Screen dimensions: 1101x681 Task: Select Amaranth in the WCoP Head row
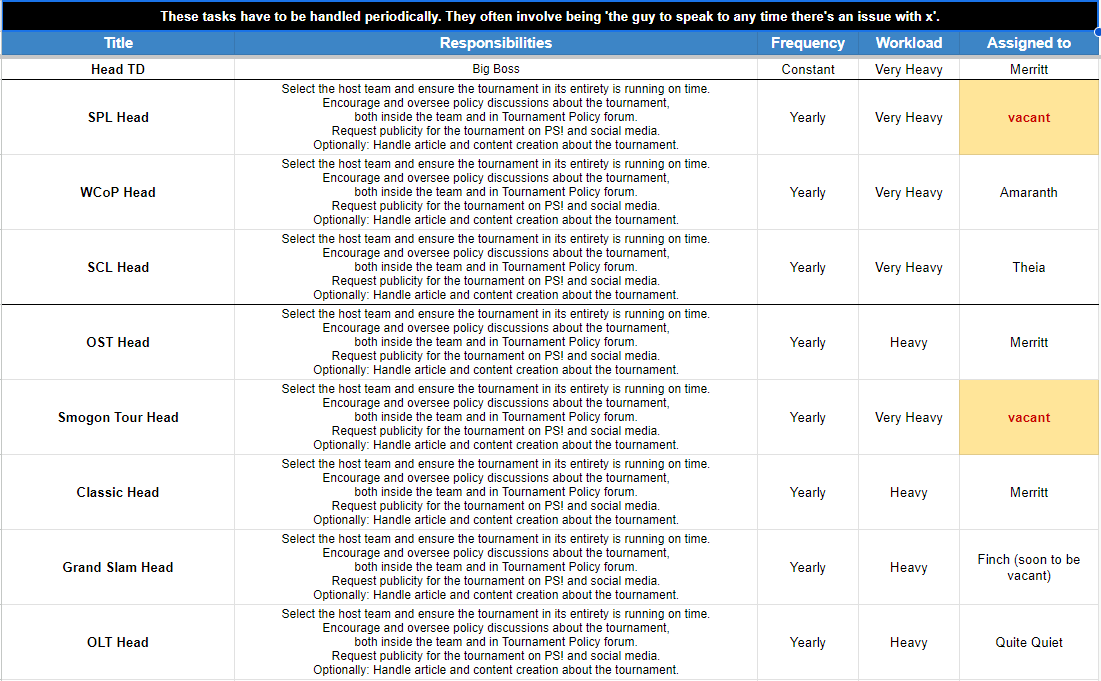click(1029, 192)
